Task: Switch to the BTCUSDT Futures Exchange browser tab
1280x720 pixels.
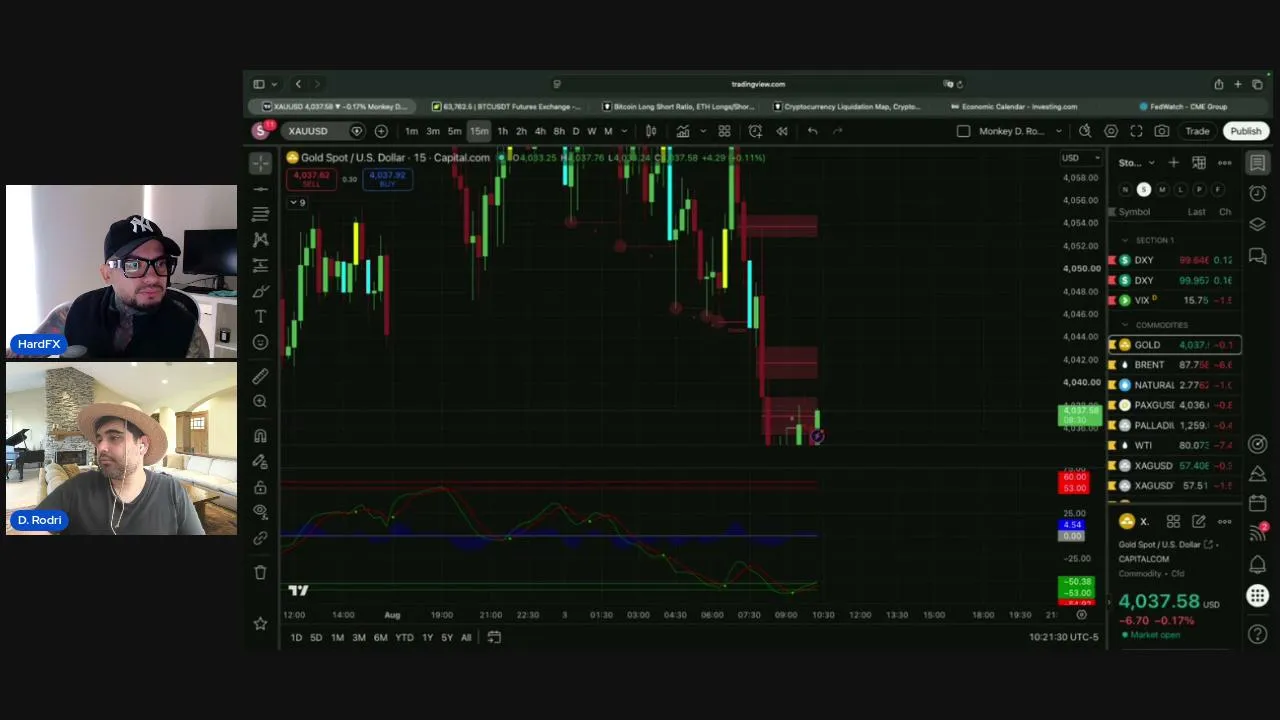Action: [x=506, y=107]
